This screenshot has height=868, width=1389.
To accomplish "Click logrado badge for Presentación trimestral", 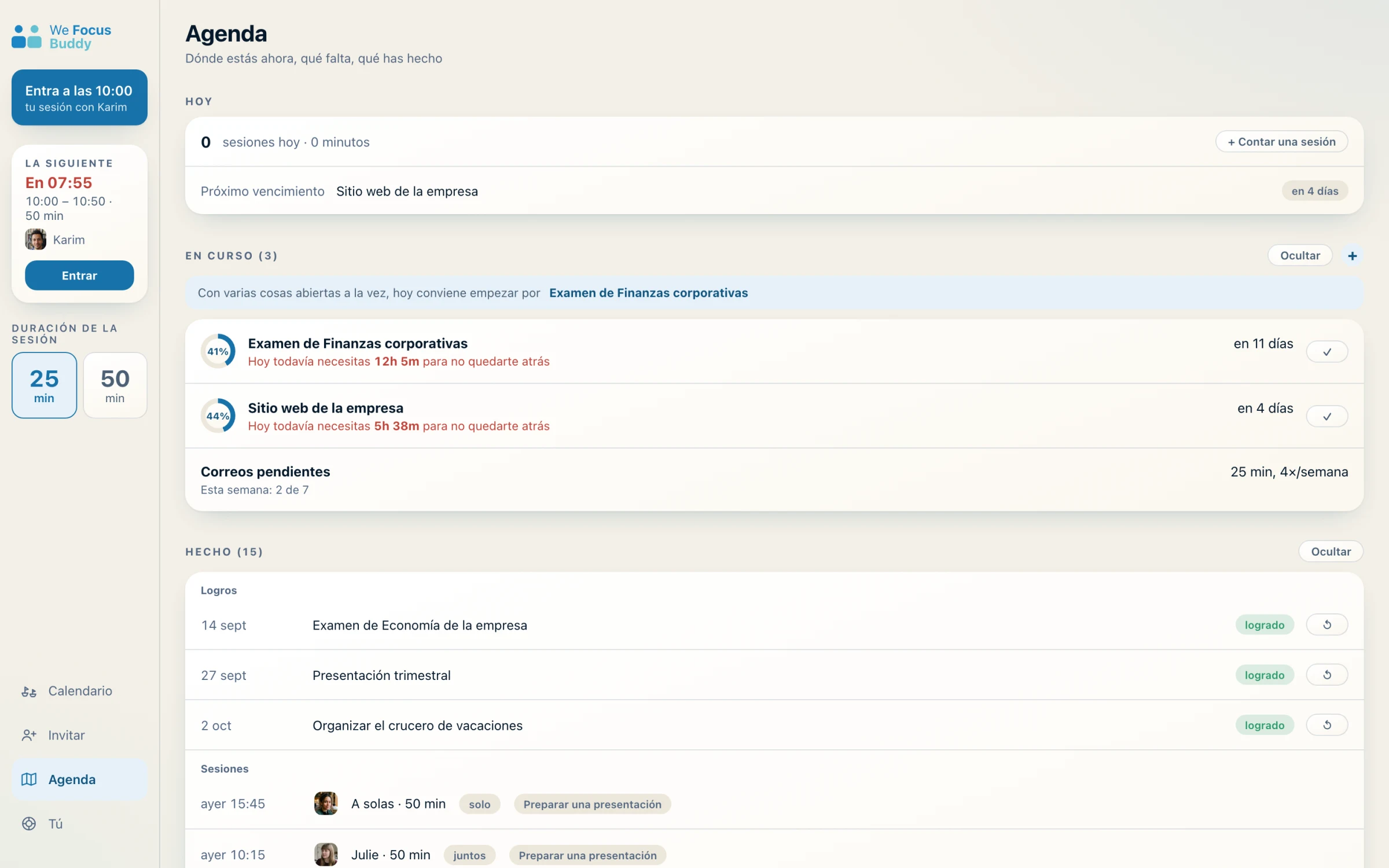I will coord(1265,675).
